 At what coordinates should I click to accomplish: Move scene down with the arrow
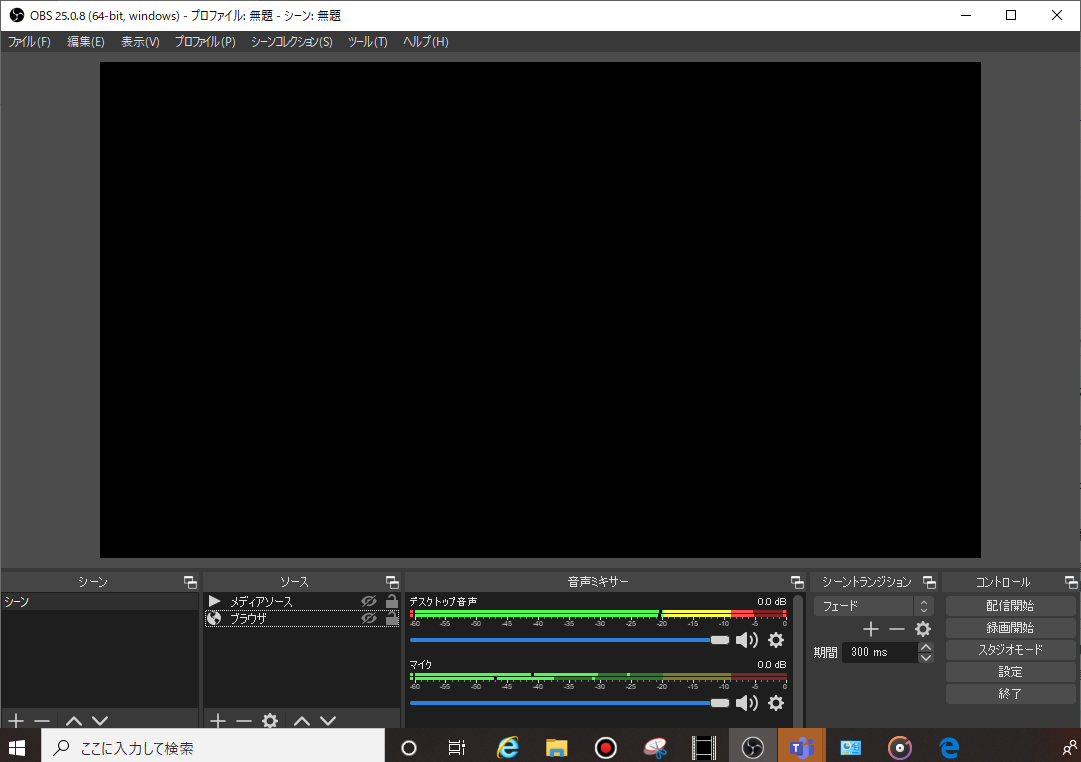pyautogui.click(x=100, y=721)
